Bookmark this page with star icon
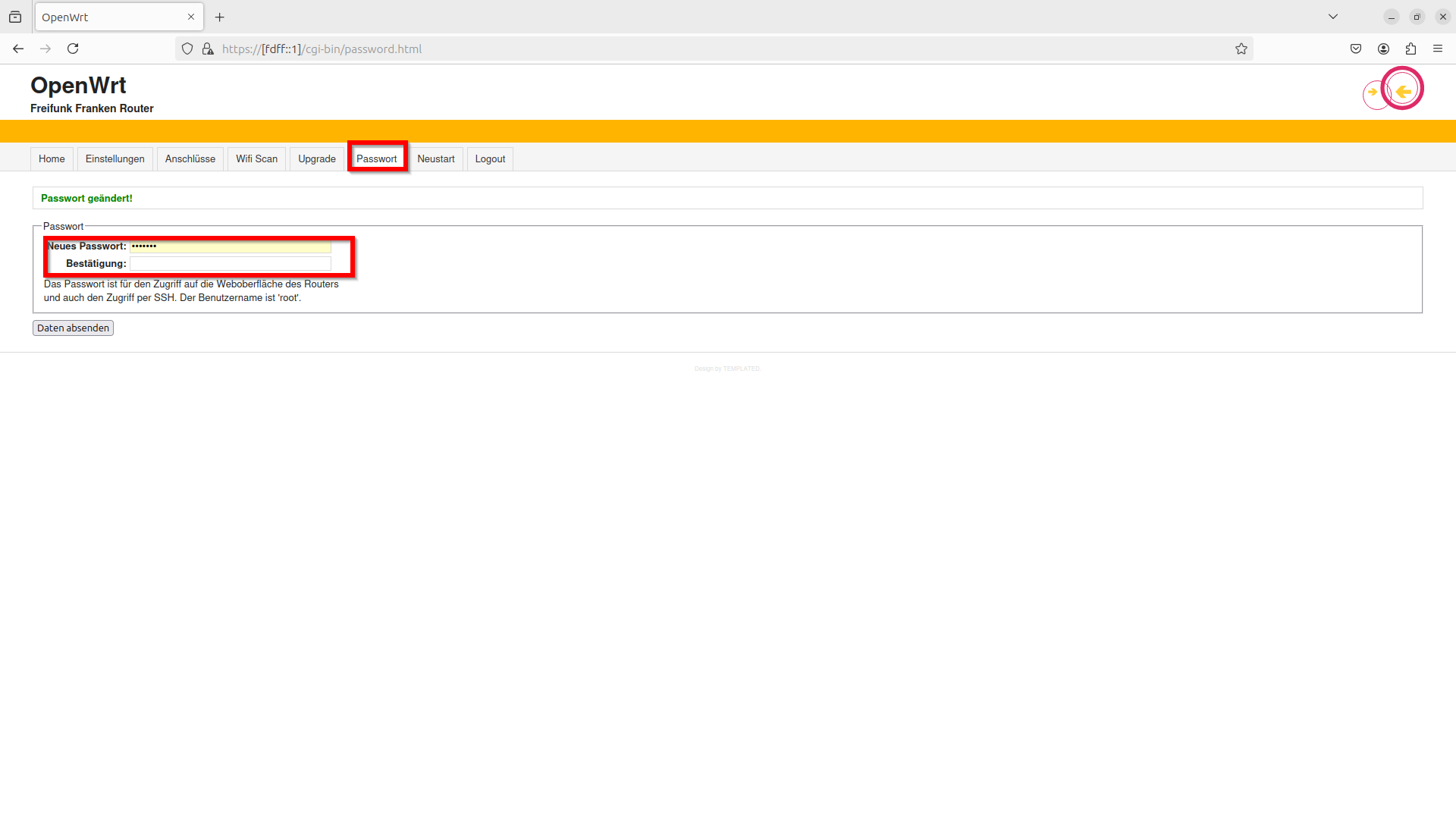This screenshot has height=819, width=1456. 1241,49
